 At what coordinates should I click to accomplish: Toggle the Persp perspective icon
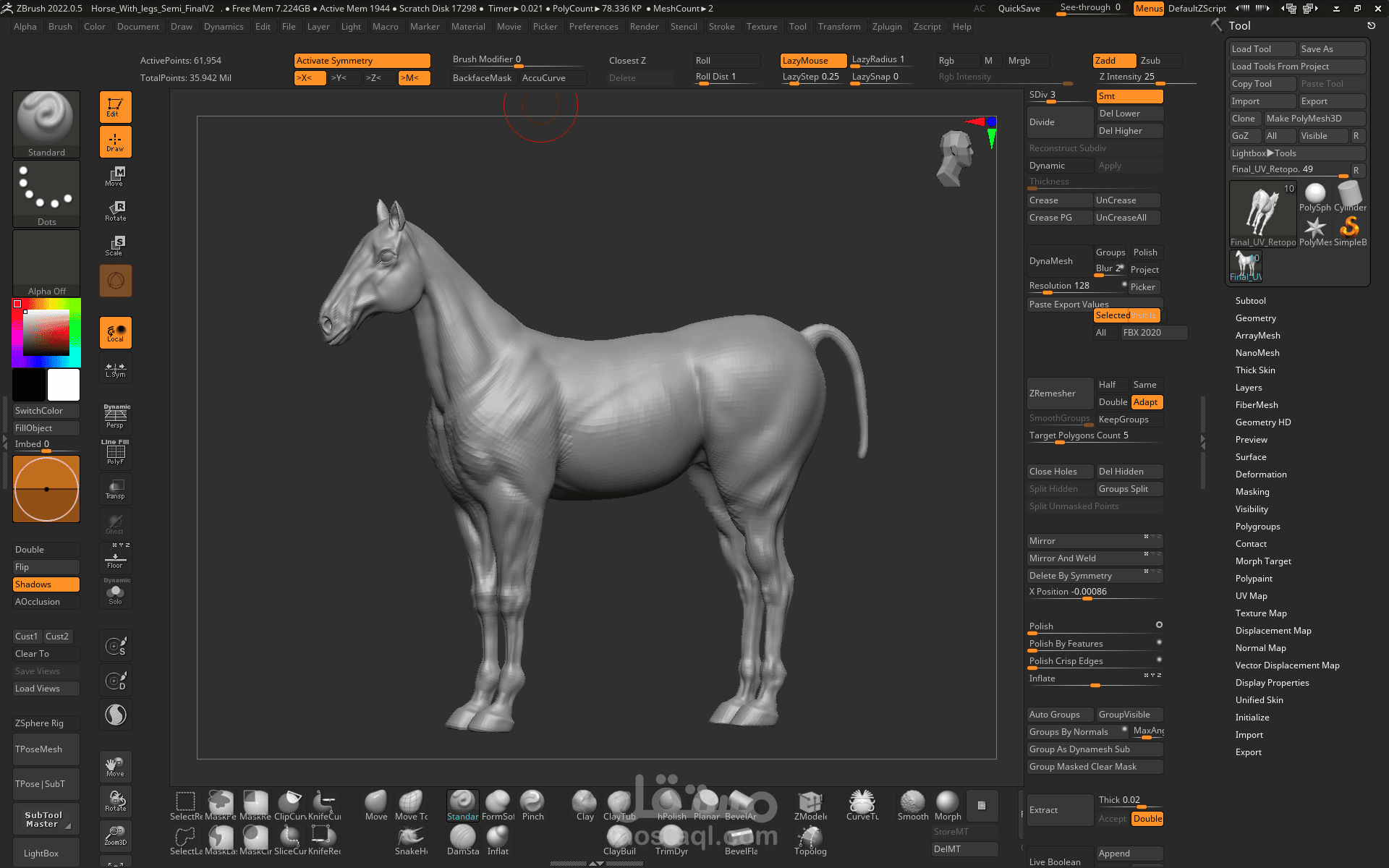click(x=115, y=417)
